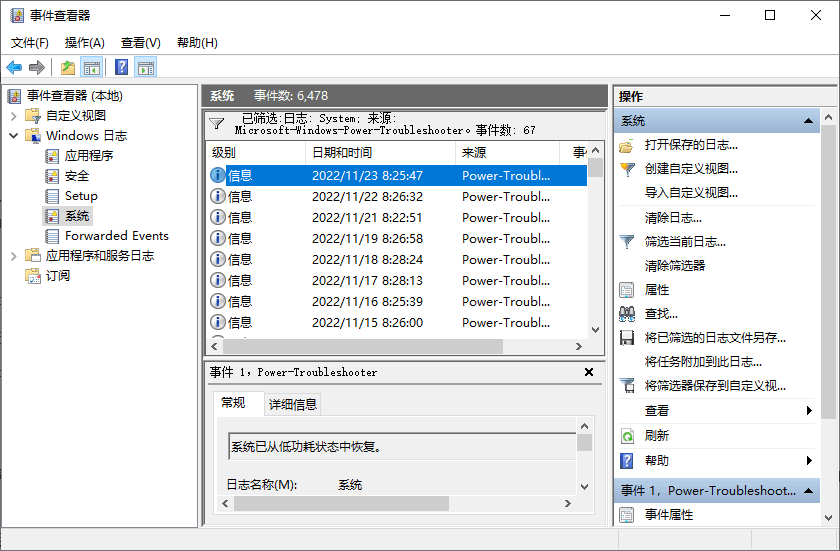Sort by the 日期和时间 column header
Viewport: 840px width, 551px height.
click(380, 153)
